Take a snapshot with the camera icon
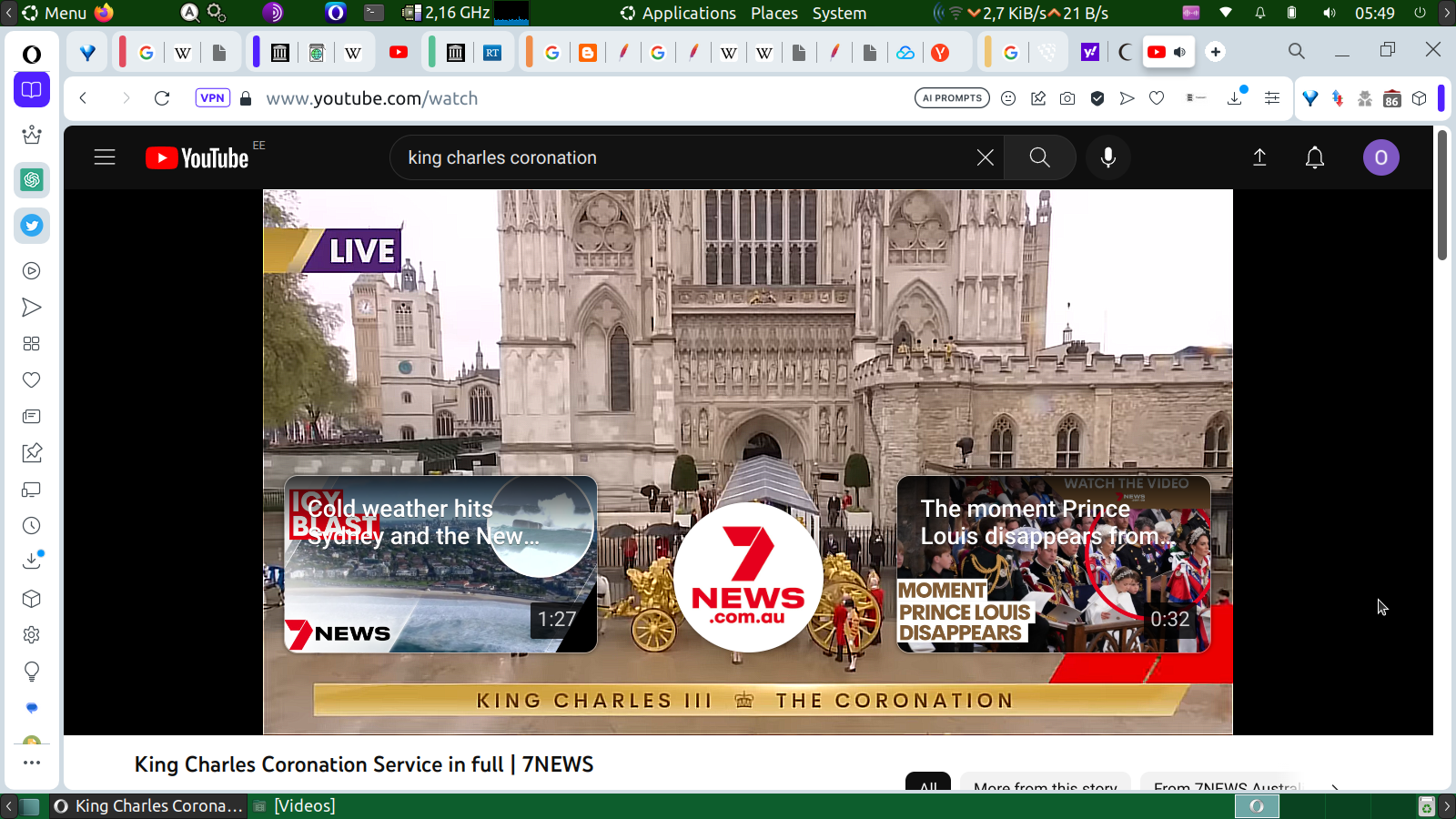The image size is (1456, 819). coord(1067,98)
